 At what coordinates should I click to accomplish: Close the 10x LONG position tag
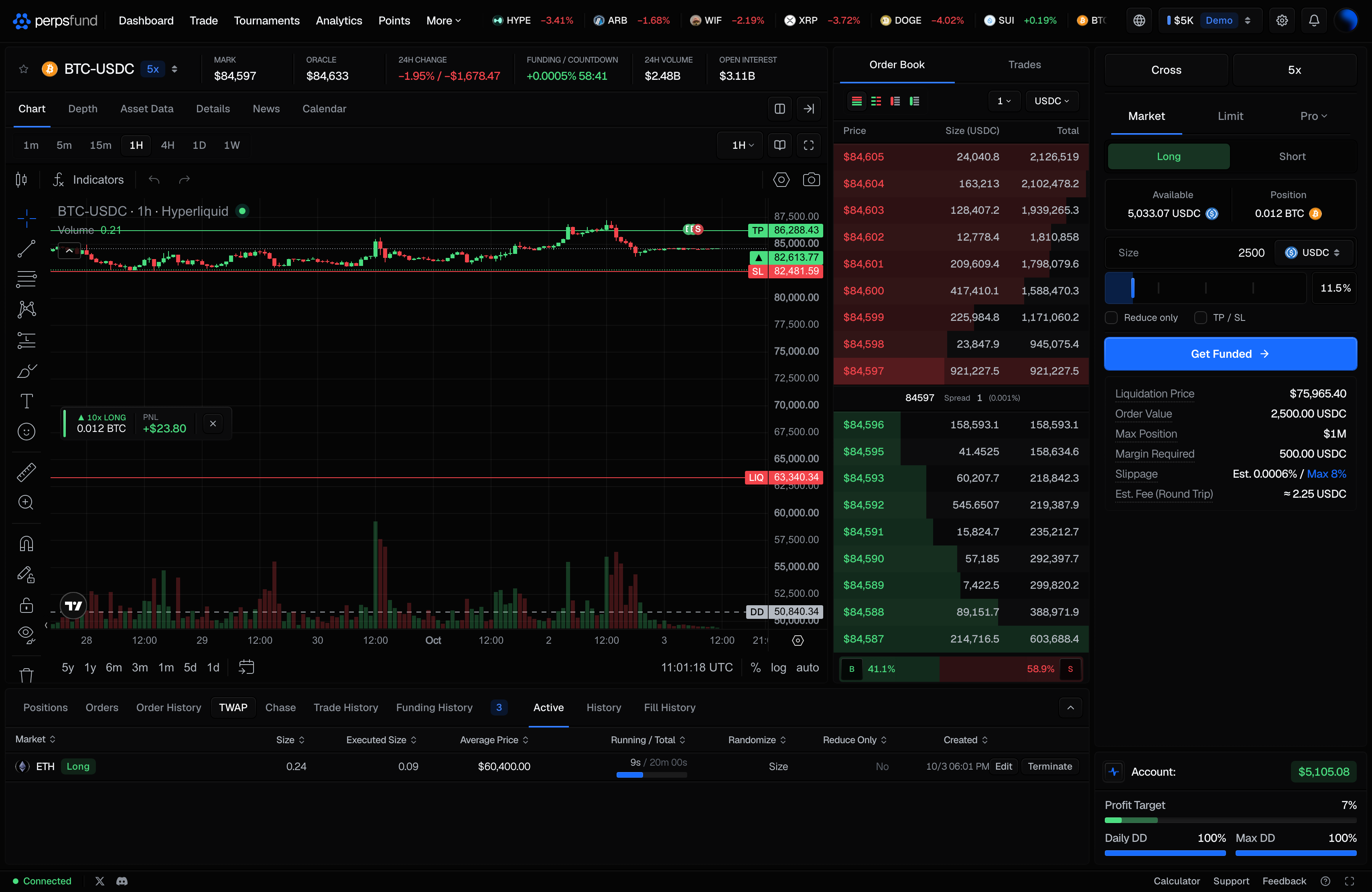tap(213, 424)
